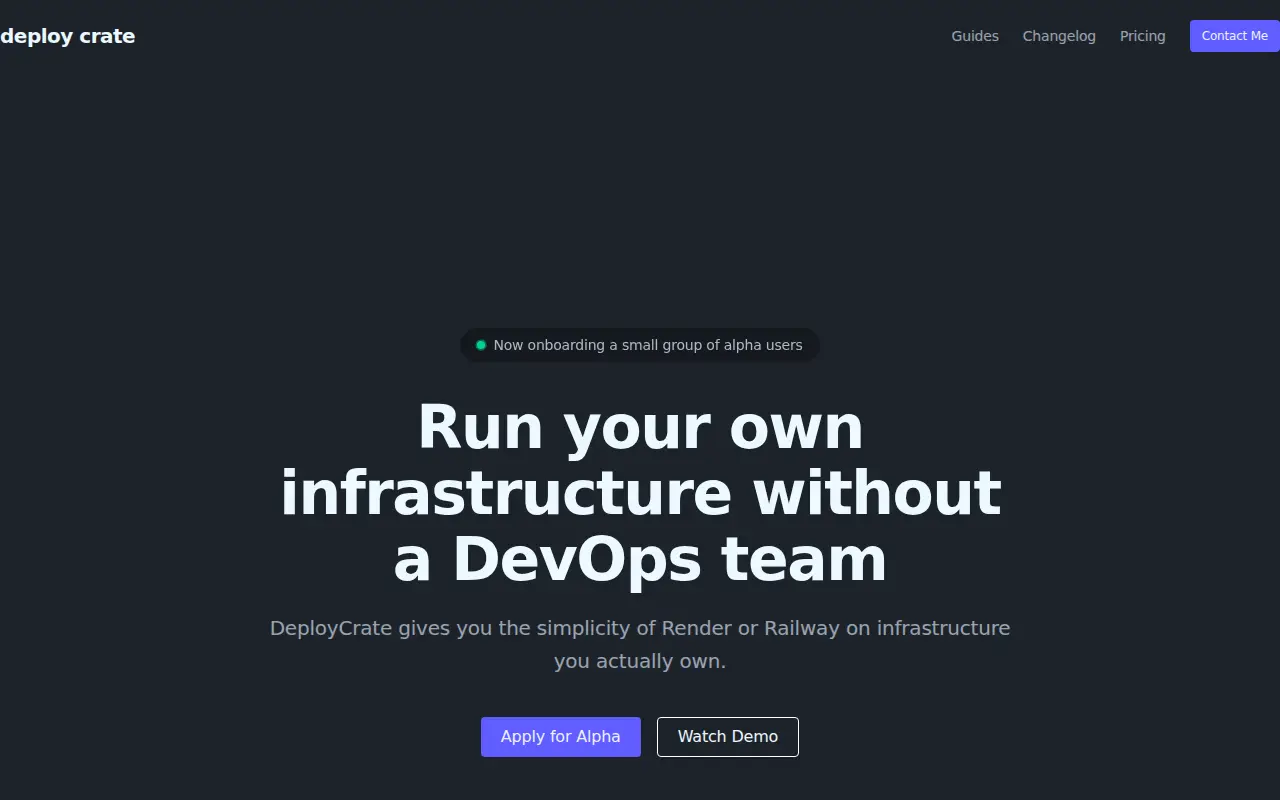This screenshot has width=1280, height=800.
Task: Select the subtitle starting "DeployCrate gives you the simplicity"
Action: [x=640, y=645]
